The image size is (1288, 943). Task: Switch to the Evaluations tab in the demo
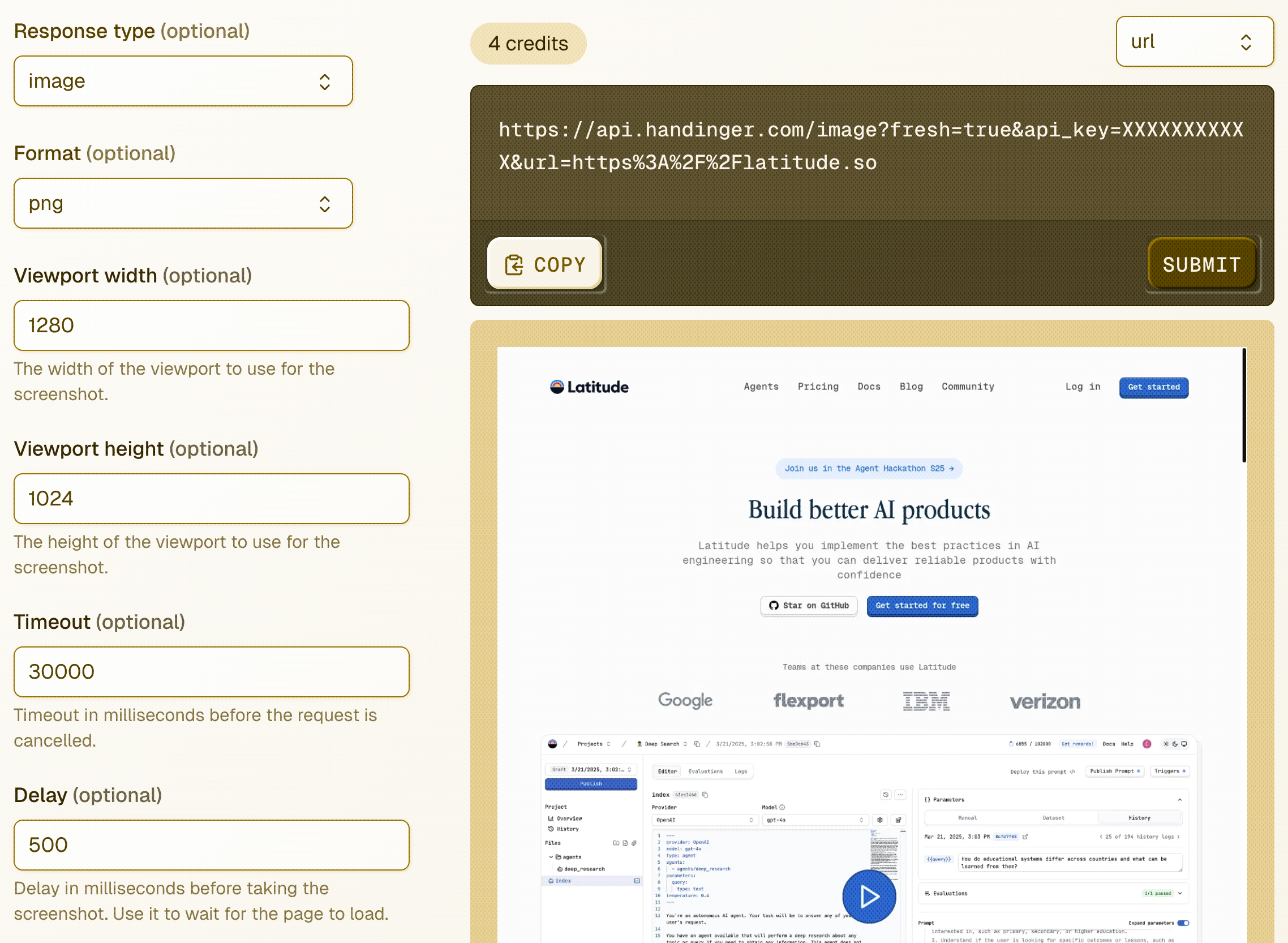pyautogui.click(x=705, y=771)
